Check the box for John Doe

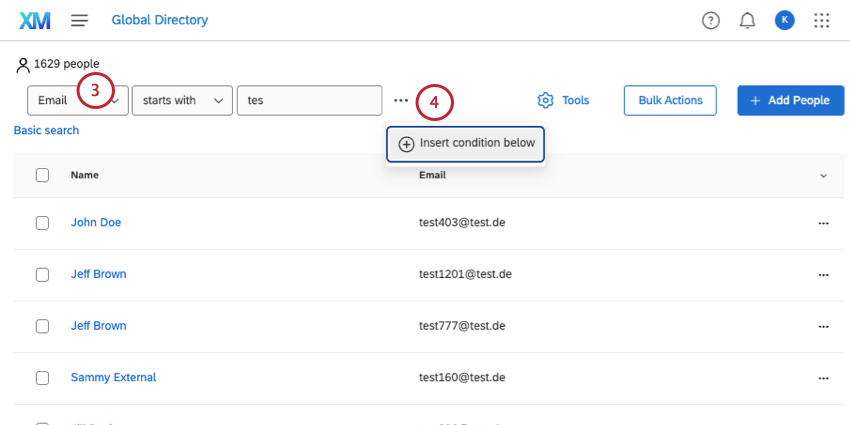[42, 223]
